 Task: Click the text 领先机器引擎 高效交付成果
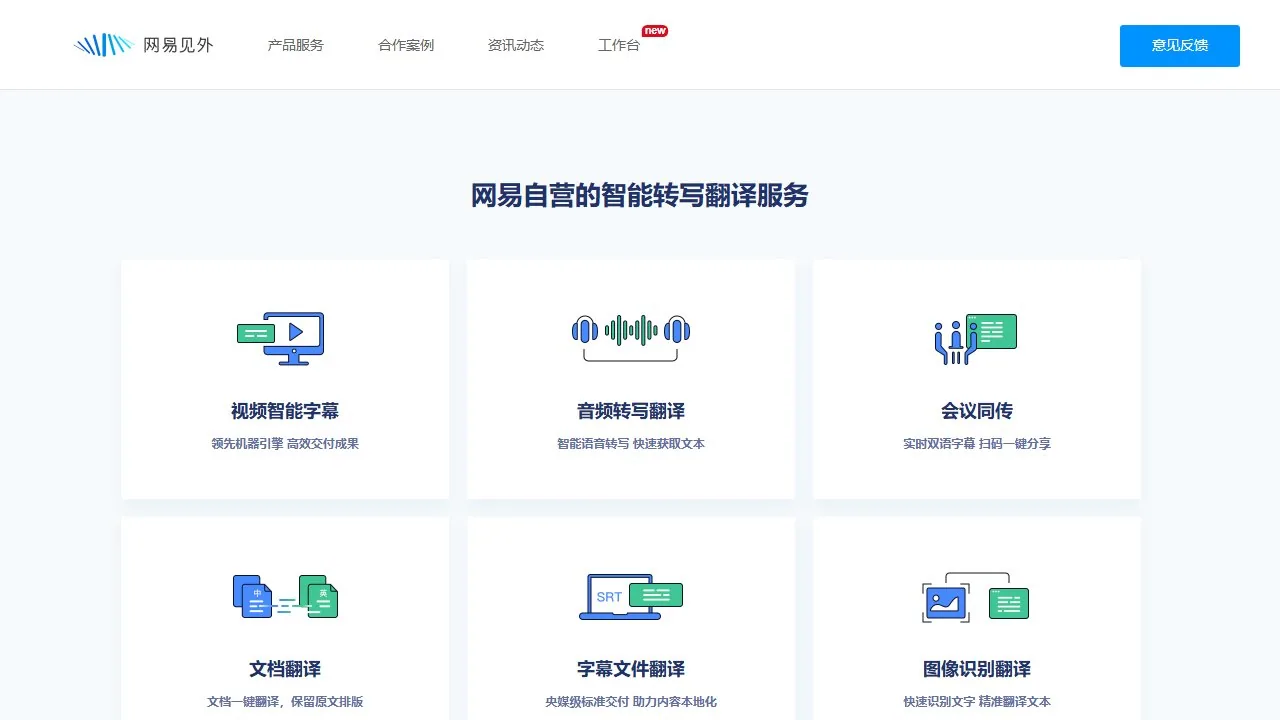pos(285,444)
